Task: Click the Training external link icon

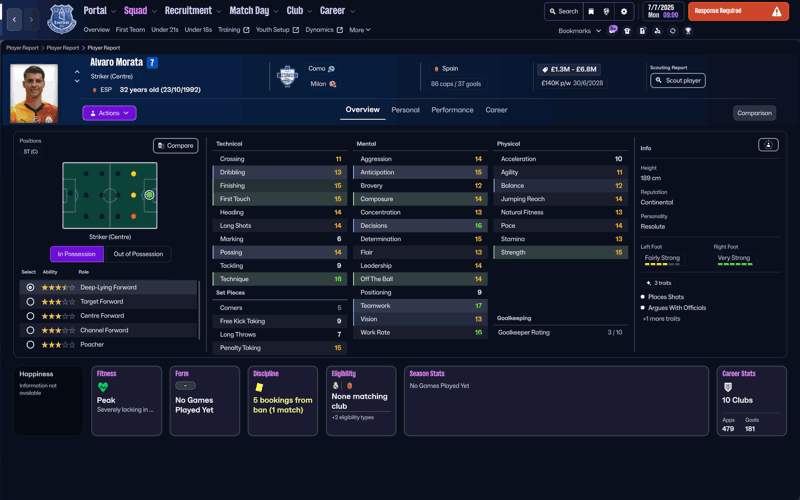Action: click(x=246, y=30)
